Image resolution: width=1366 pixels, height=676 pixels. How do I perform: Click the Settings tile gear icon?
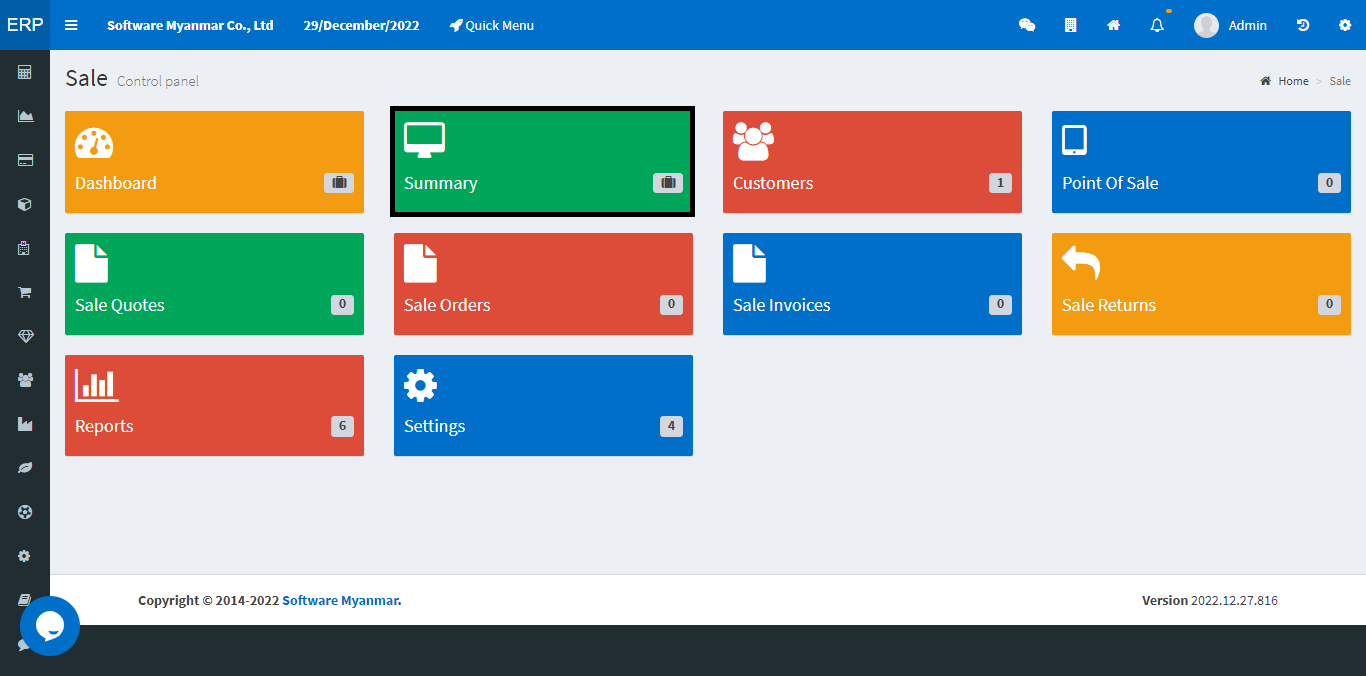(x=420, y=385)
